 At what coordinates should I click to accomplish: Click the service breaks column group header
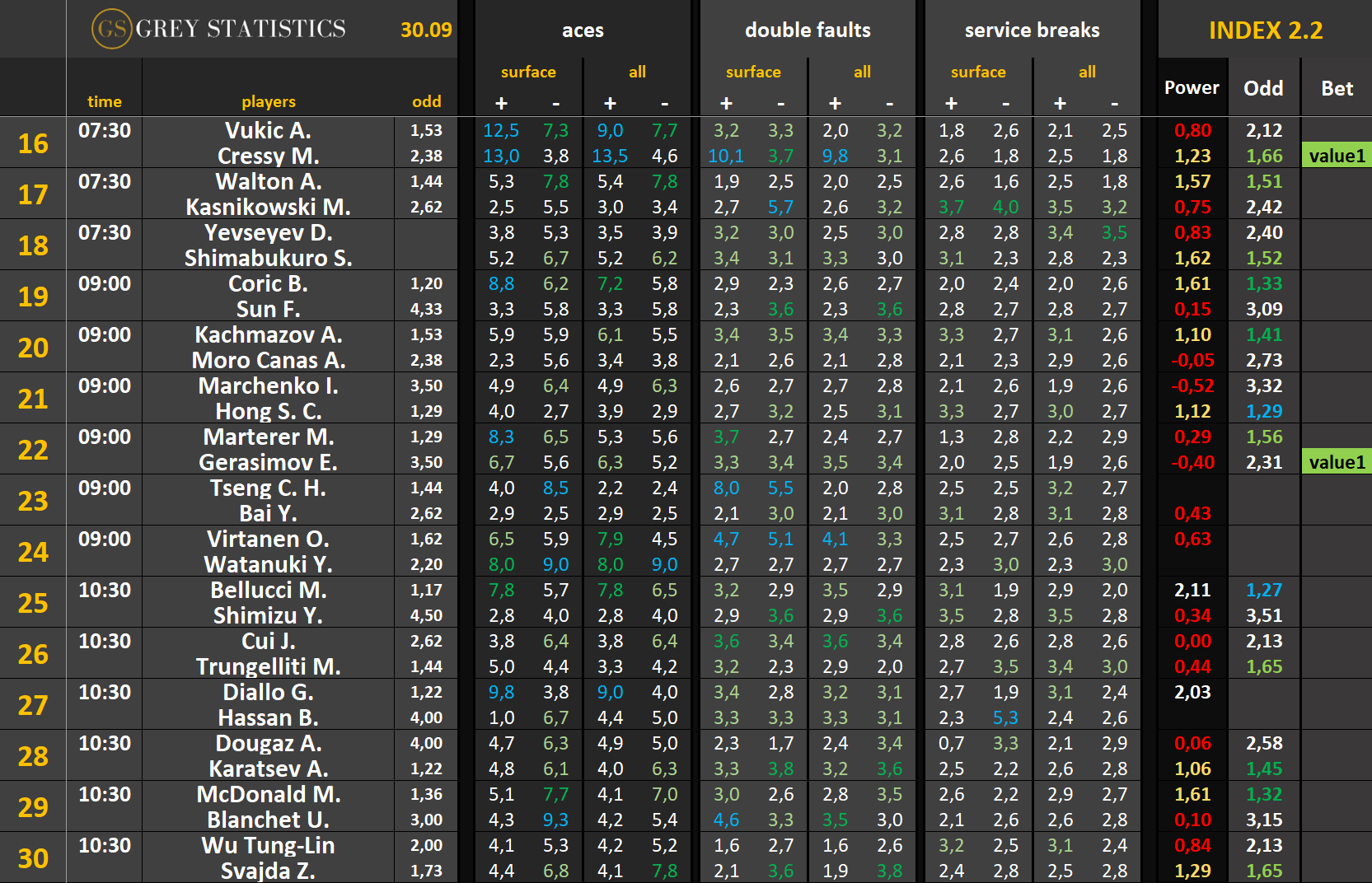pyautogui.click(x=1032, y=30)
